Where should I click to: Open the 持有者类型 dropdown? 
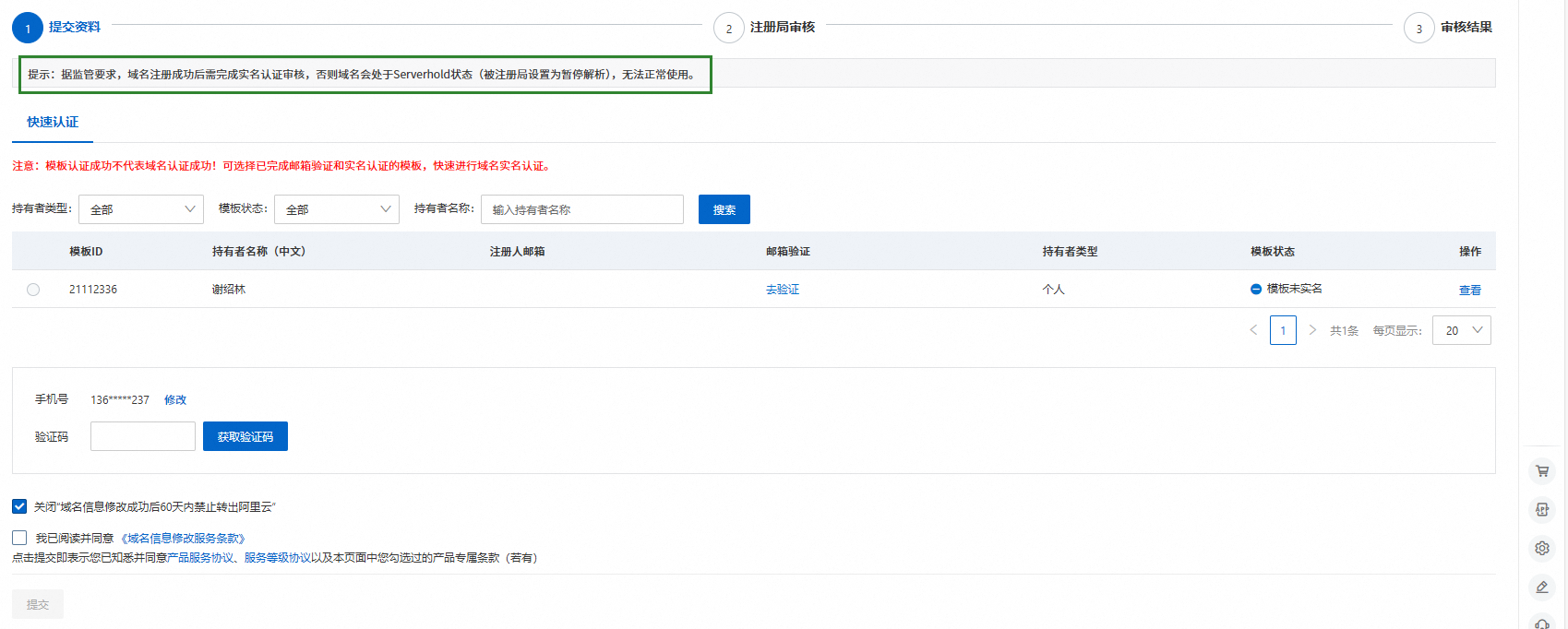[x=141, y=209]
